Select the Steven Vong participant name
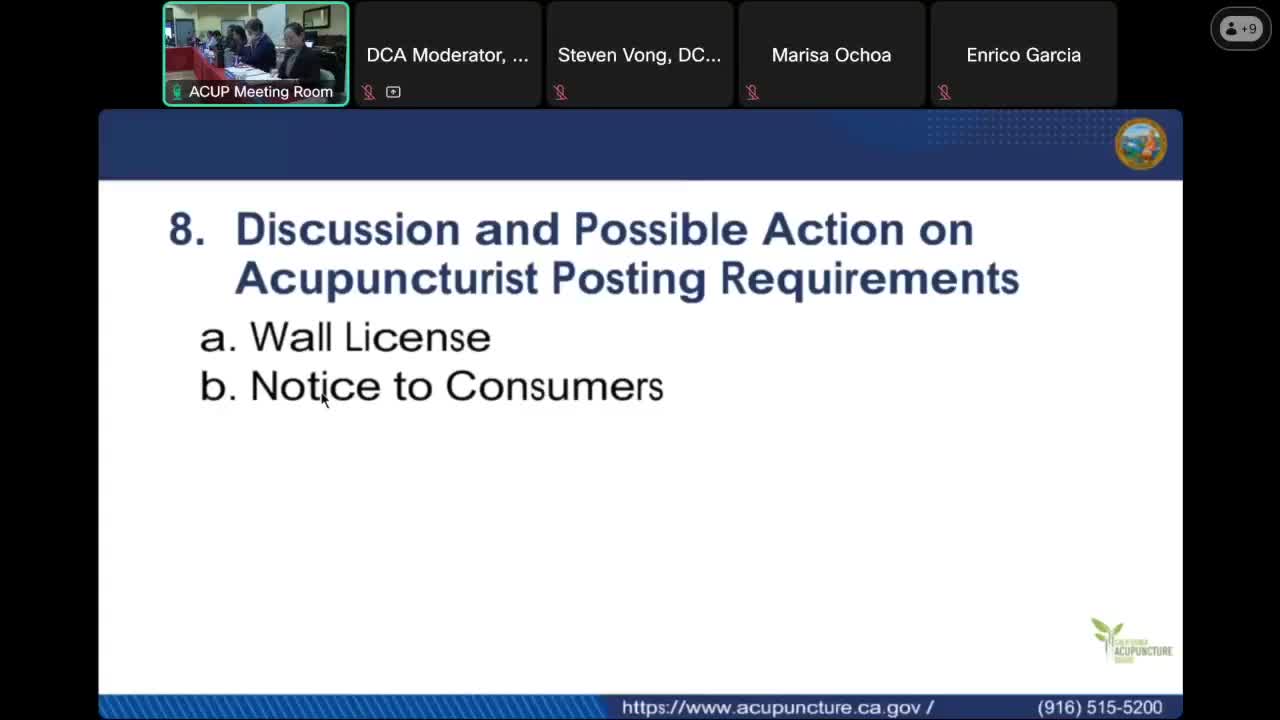This screenshot has width=1280, height=720. [639, 55]
